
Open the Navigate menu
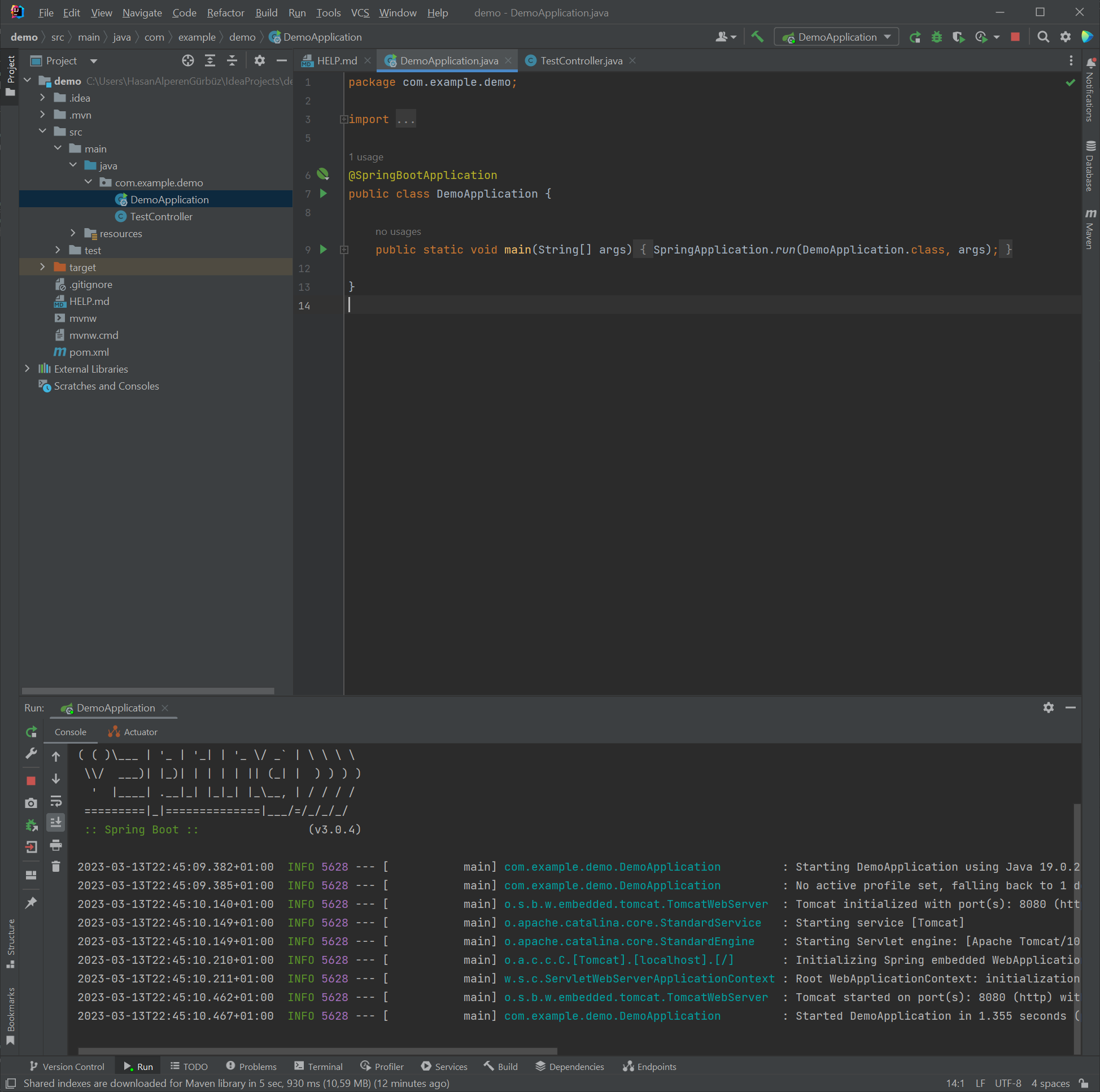142,12
